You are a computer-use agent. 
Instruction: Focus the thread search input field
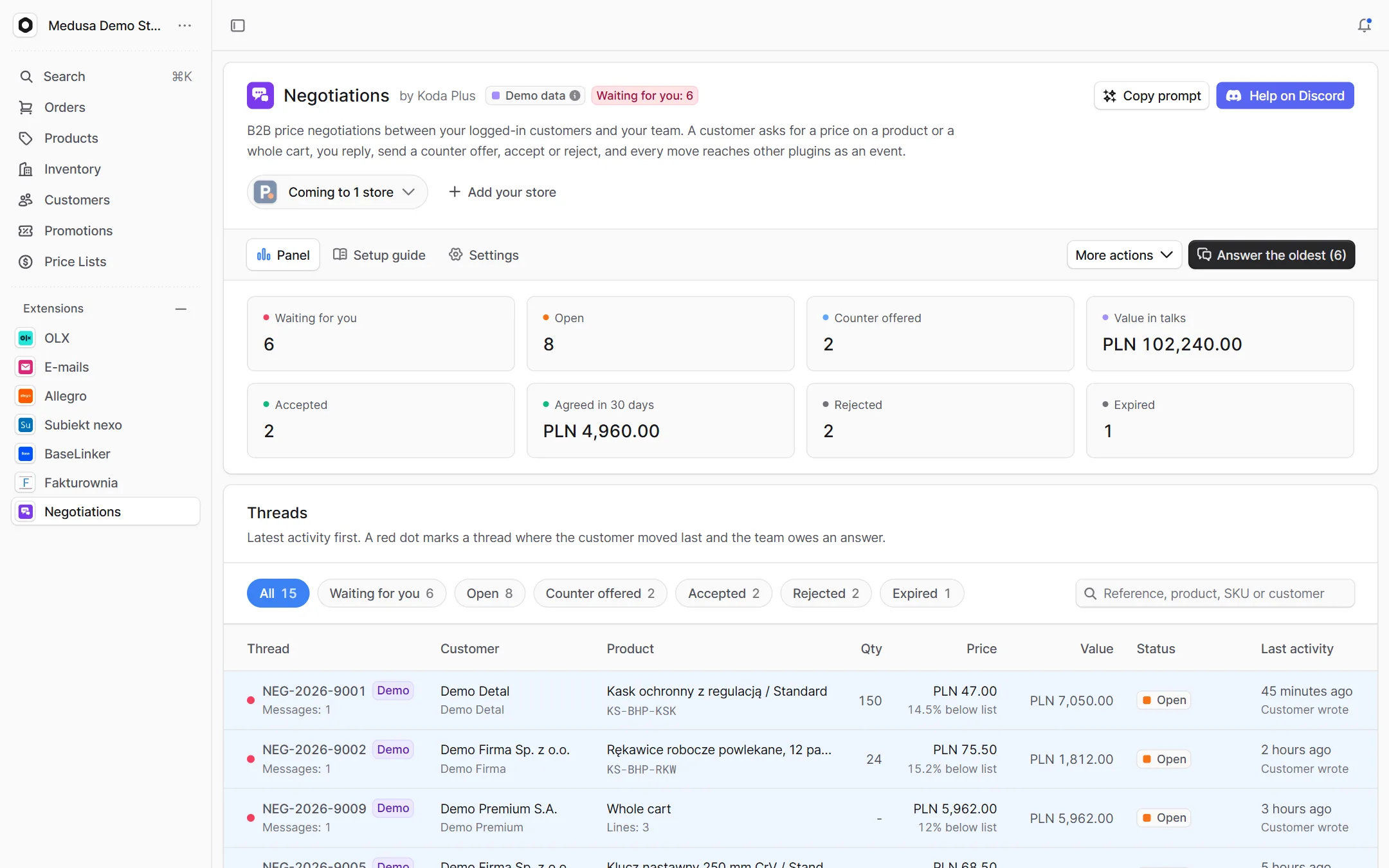[x=1215, y=593]
